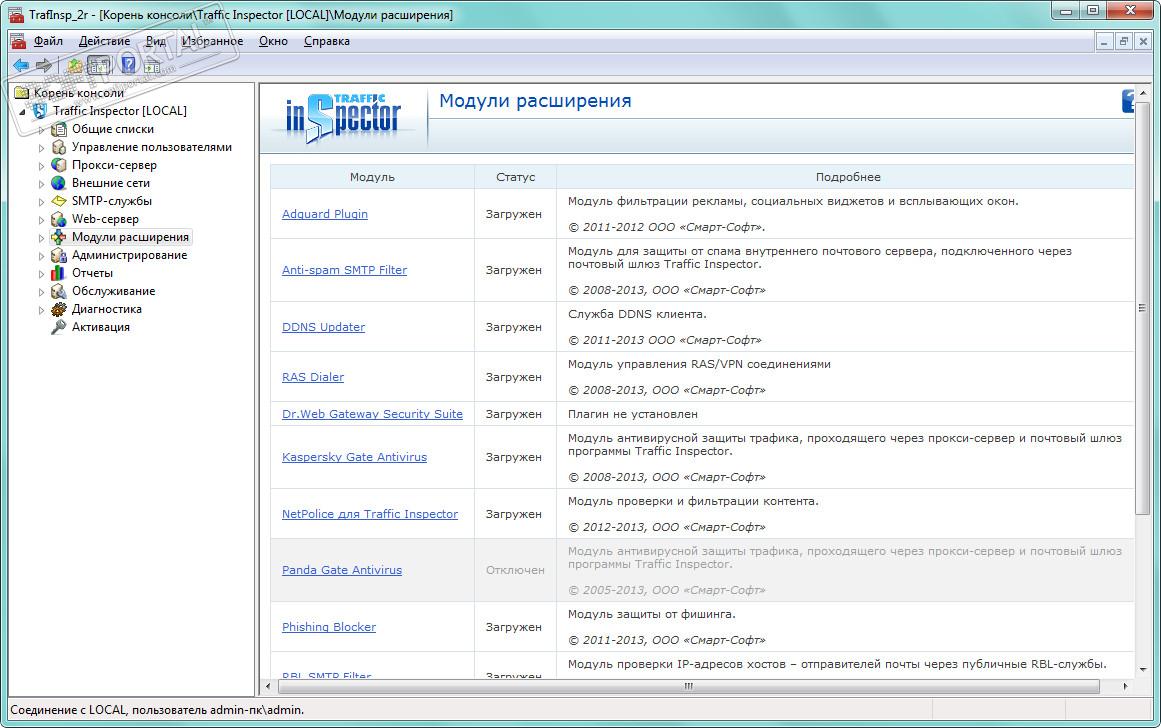Expand the Web-сервер tree node
The image size is (1161, 728).
(x=41, y=220)
